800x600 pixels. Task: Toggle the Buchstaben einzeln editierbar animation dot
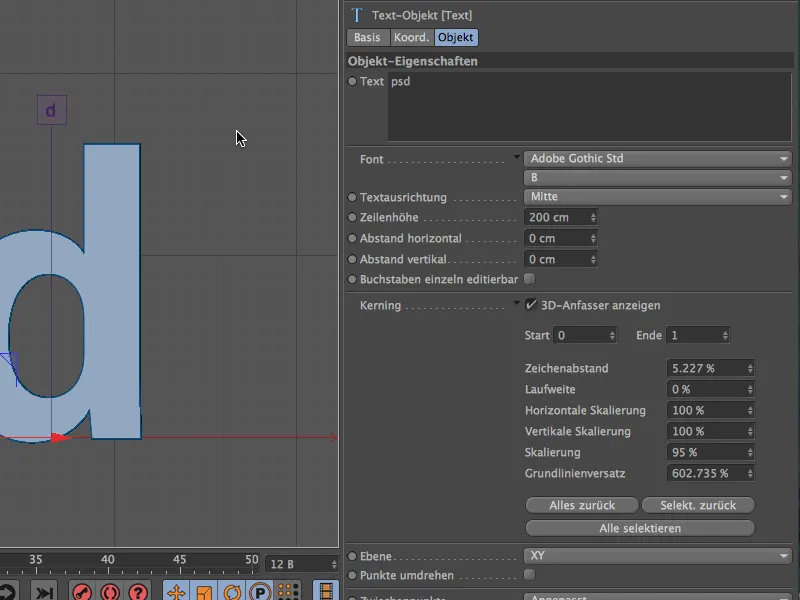click(352, 279)
